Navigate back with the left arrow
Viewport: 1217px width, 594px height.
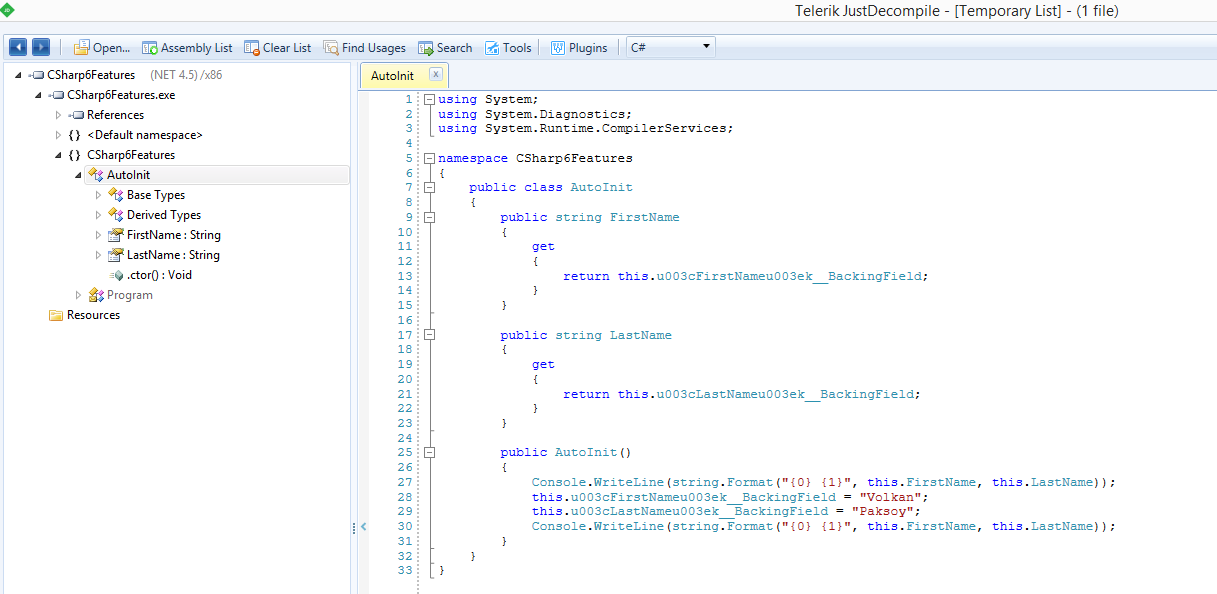pyautogui.click(x=17, y=46)
